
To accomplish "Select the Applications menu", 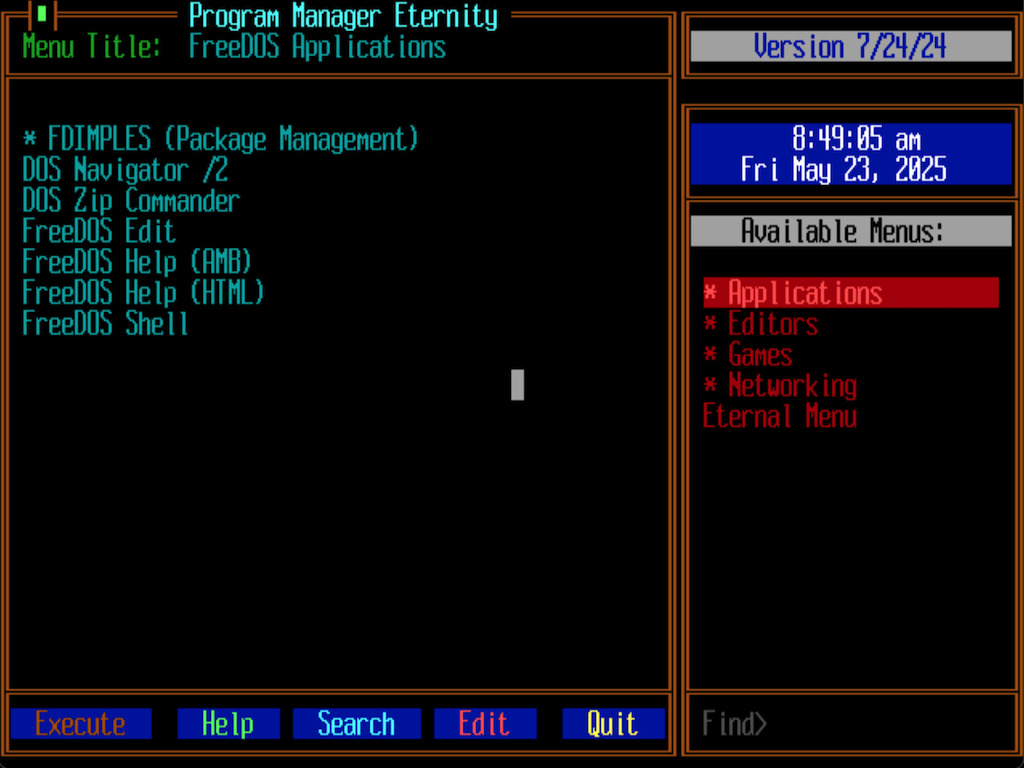I will tap(804, 293).
